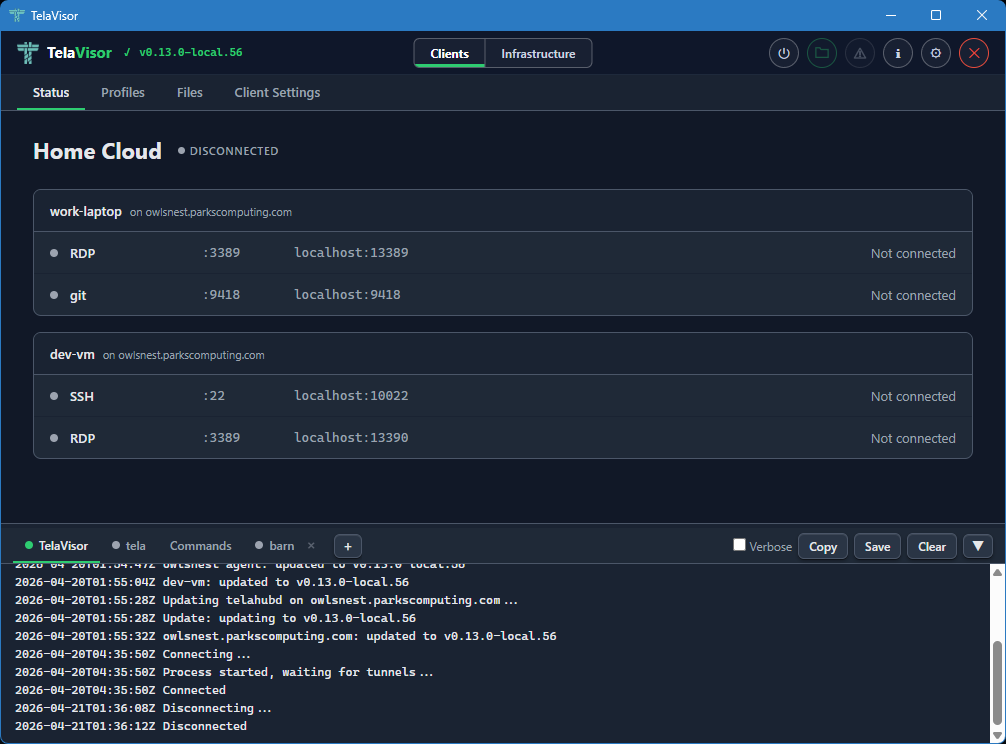The height and width of the screenshot is (744, 1006).
Task: Open the green folder icon
Action: point(822,54)
